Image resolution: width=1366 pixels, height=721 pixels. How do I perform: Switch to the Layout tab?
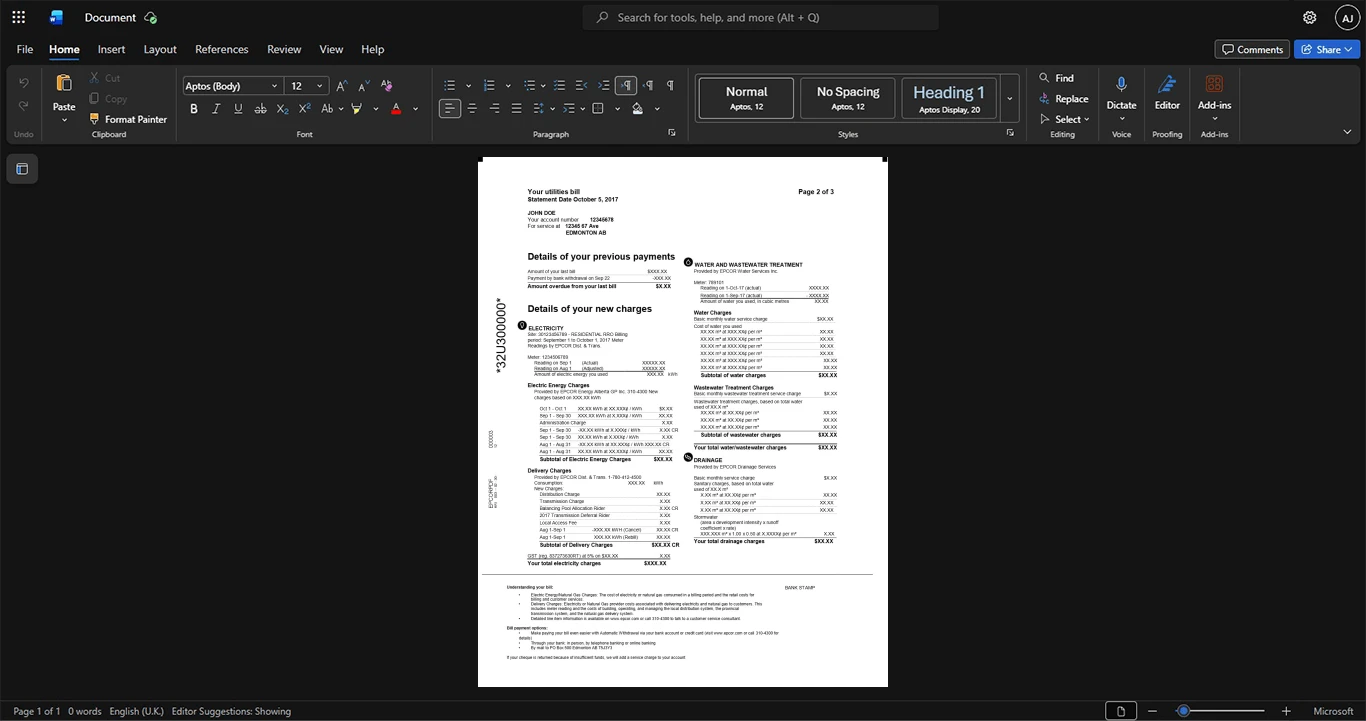point(160,49)
